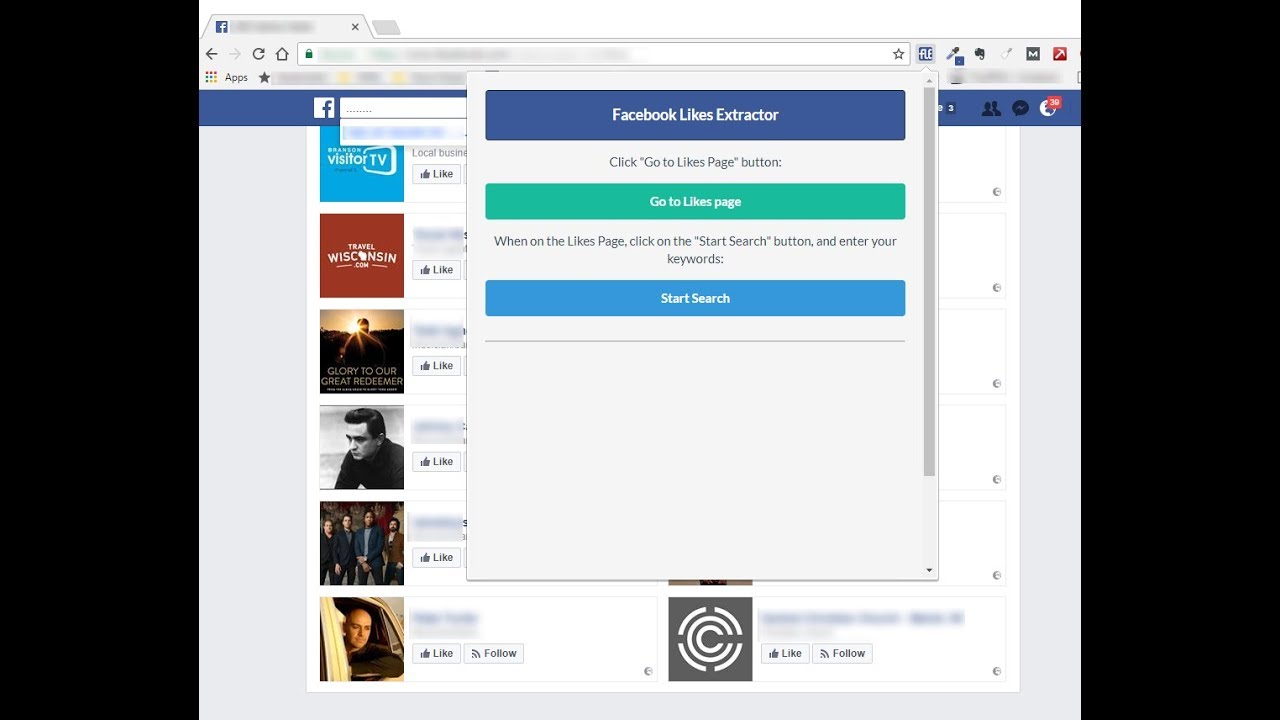The image size is (1280, 720).
Task: View site info via green padlock
Action: [309, 54]
